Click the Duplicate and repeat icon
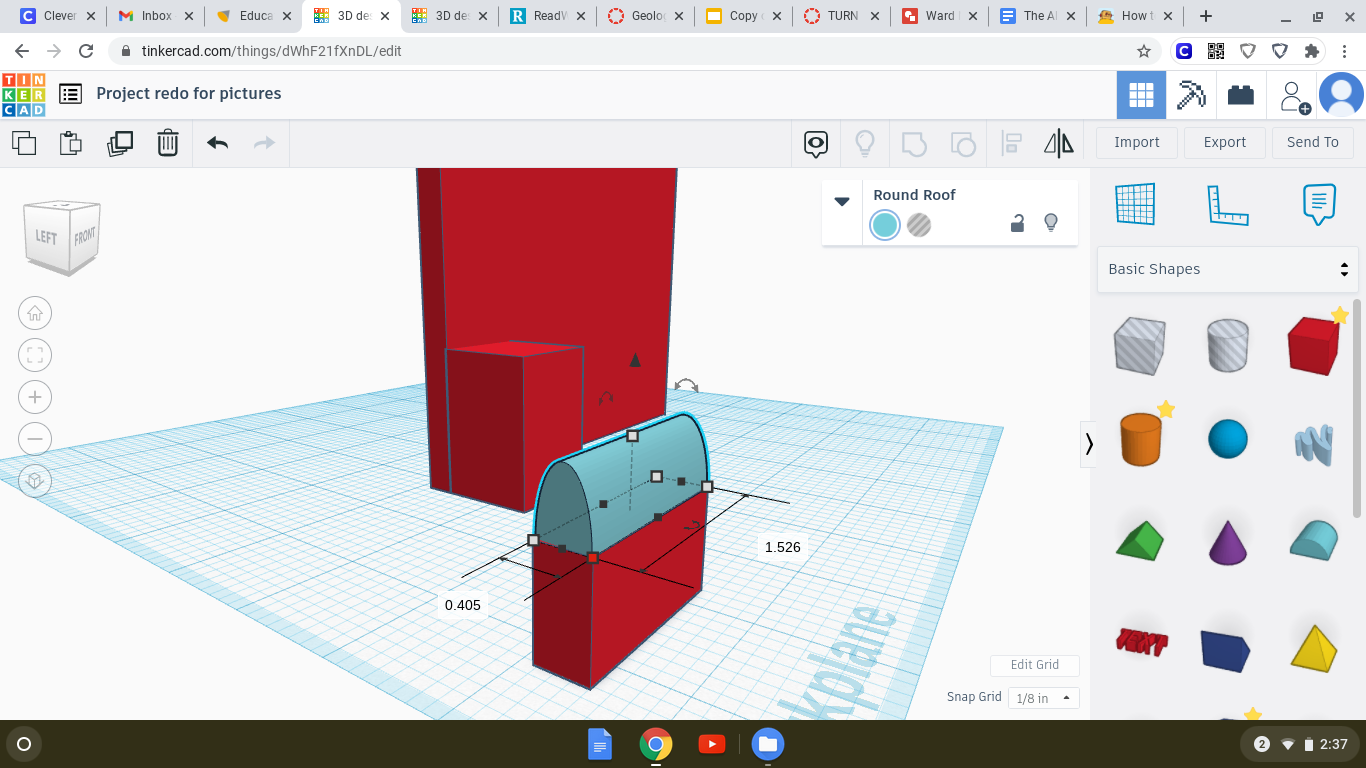Image resolution: width=1366 pixels, height=768 pixels. pos(120,143)
